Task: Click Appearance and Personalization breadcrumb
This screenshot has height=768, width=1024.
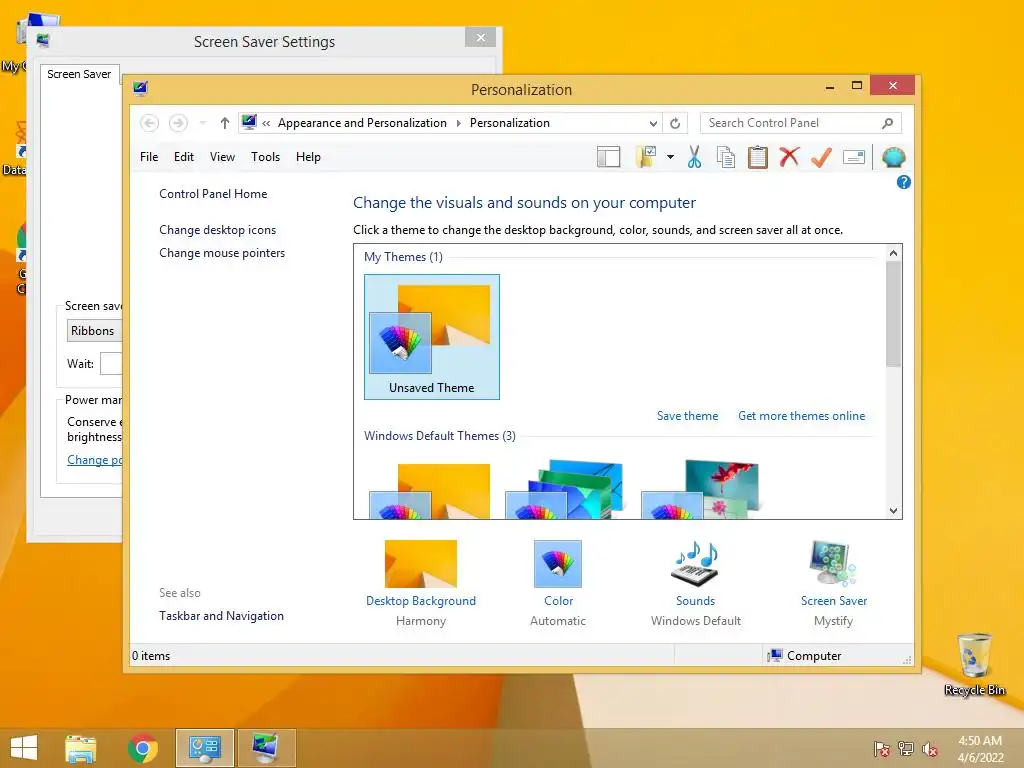Action: click(x=362, y=123)
